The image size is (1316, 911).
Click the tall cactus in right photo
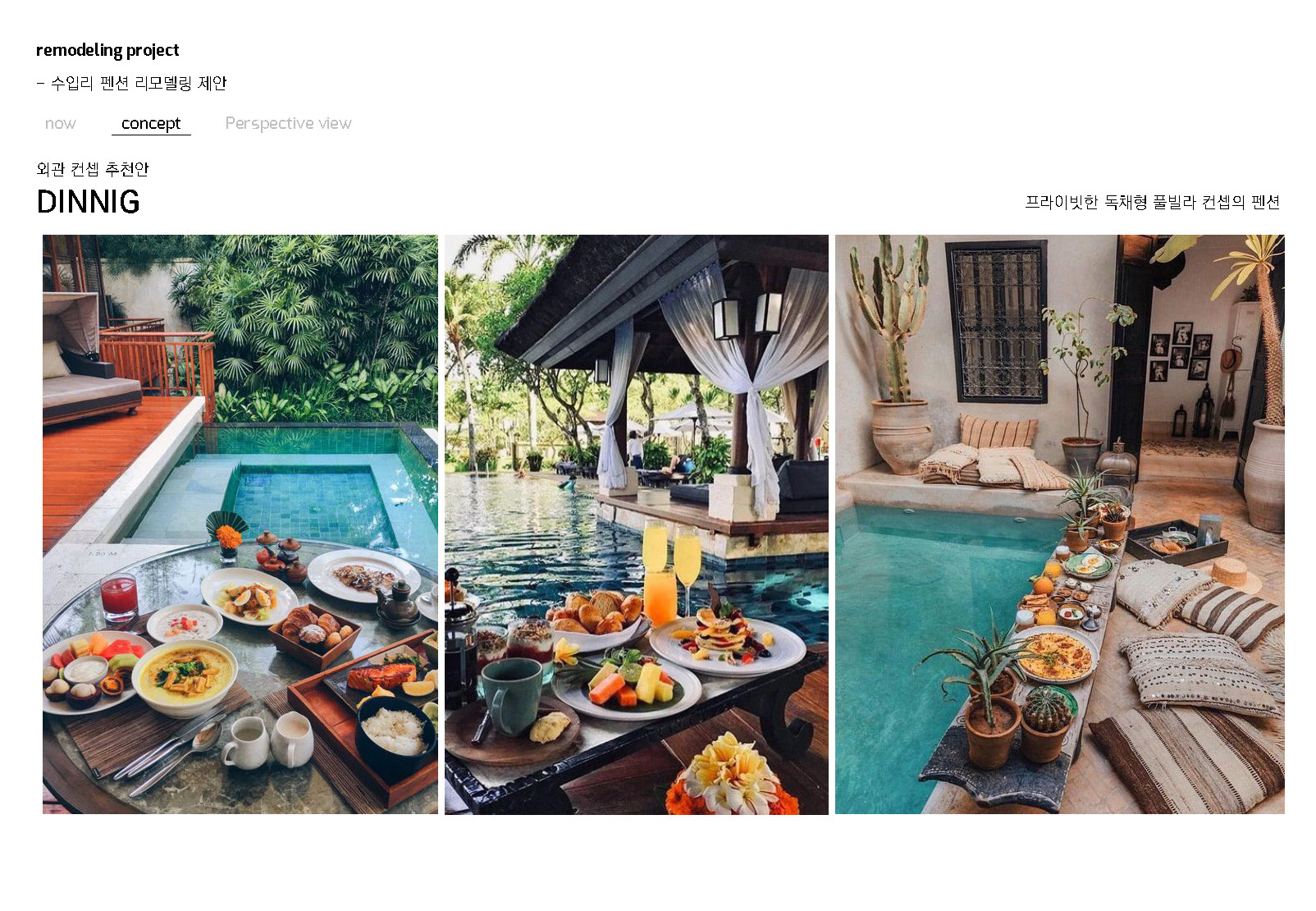coord(889,320)
